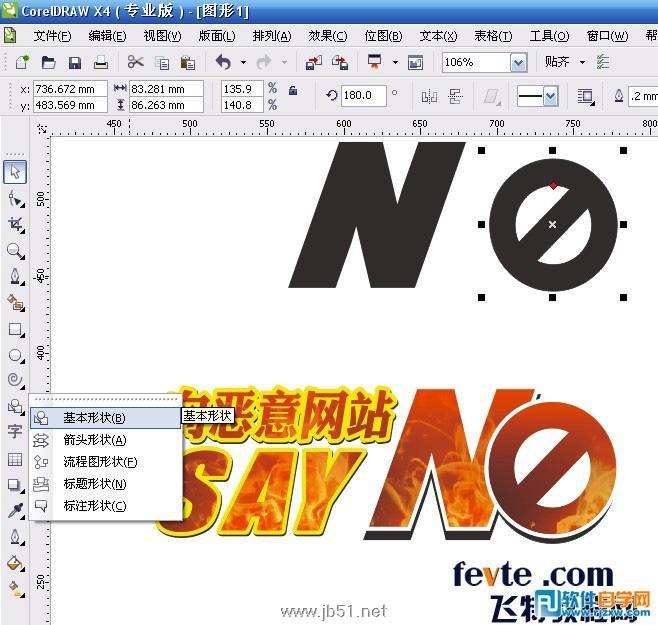Click the Open file folder icon
This screenshot has height=625, width=658.
(49, 63)
